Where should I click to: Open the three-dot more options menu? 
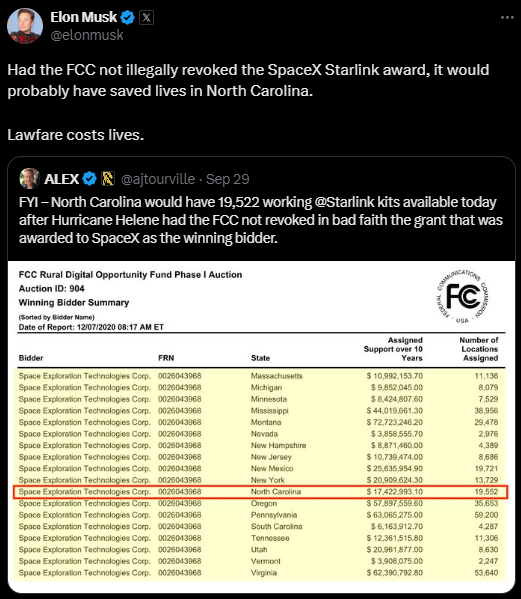(x=507, y=18)
